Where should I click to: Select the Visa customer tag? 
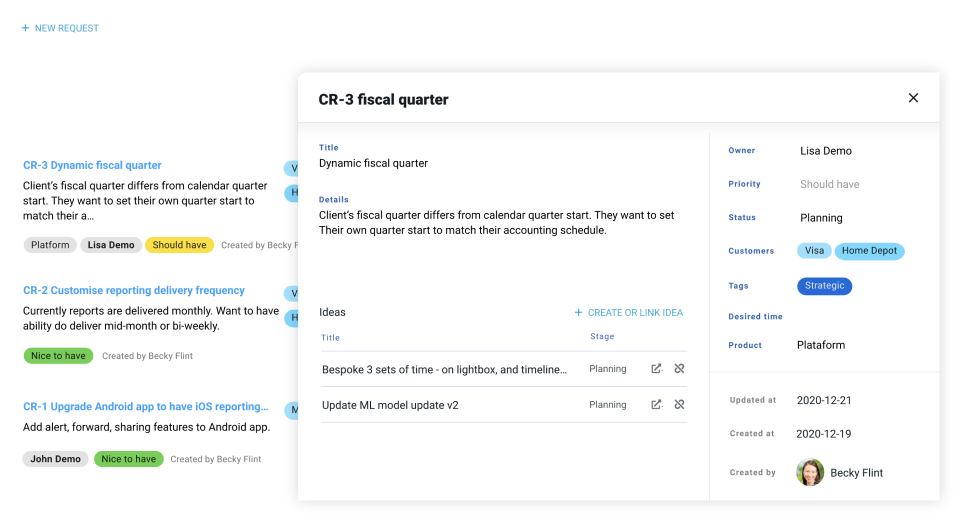814,251
